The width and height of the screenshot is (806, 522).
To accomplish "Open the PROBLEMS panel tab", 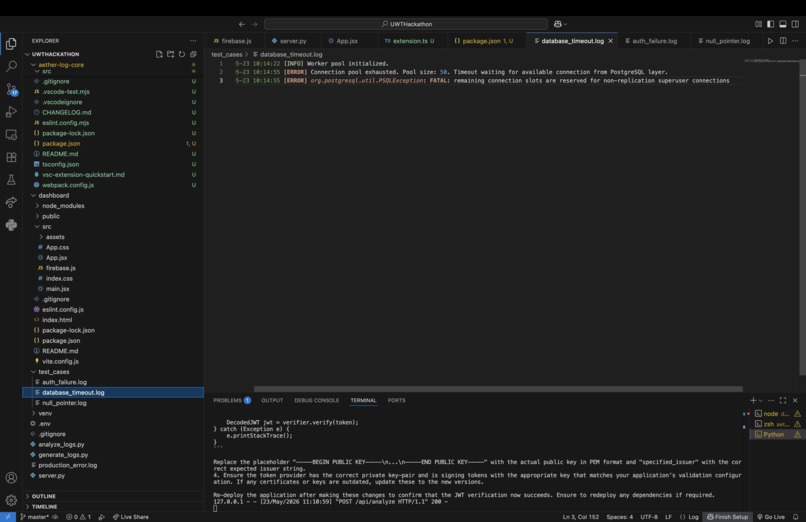I will 232,400.
